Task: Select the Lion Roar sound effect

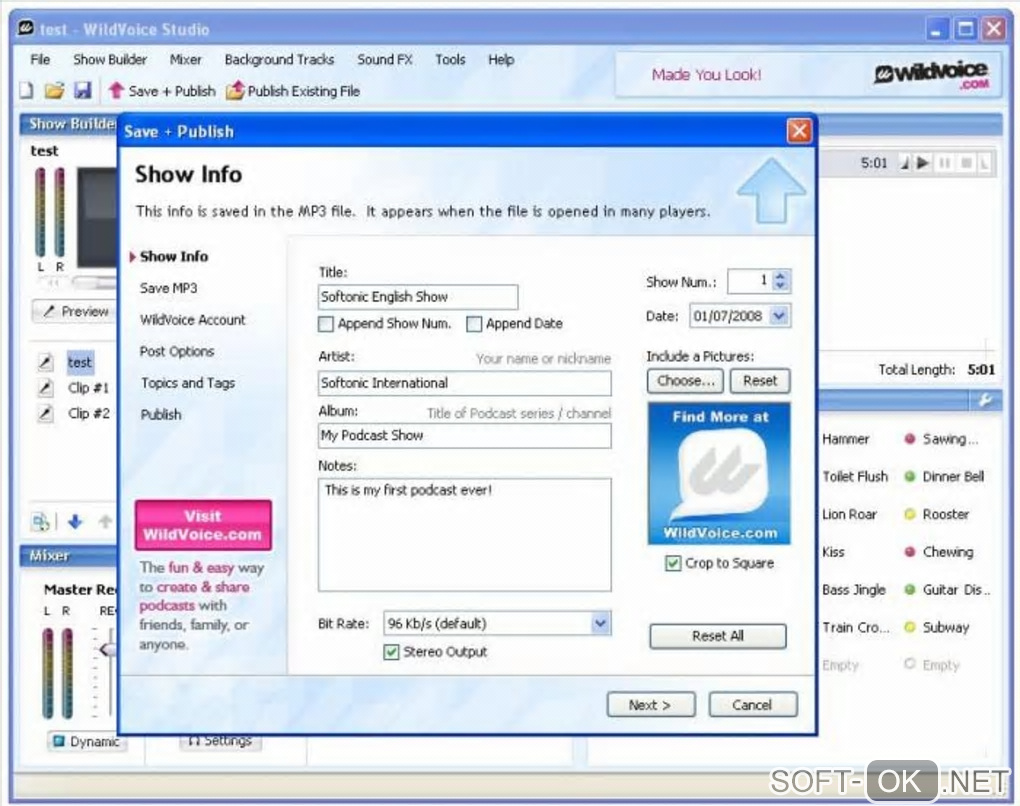Action: coord(849,515)
